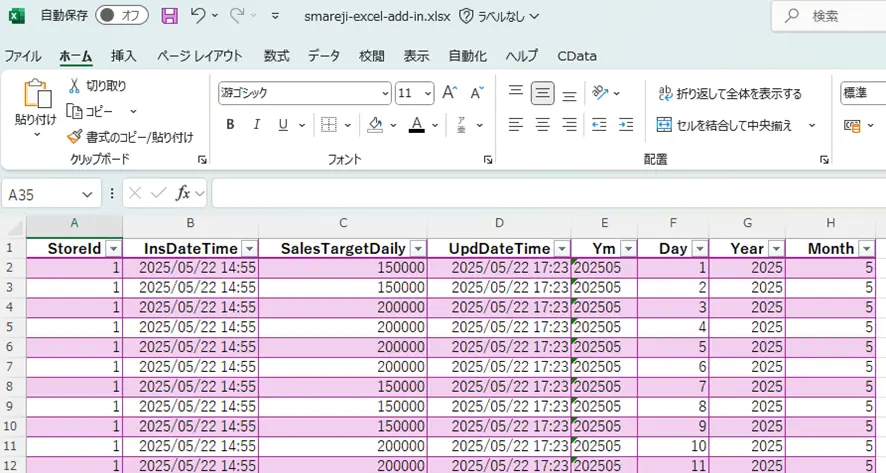Click the increase font size icon
886x473 pixels.
pyautogui.click(x=449, y=93)
